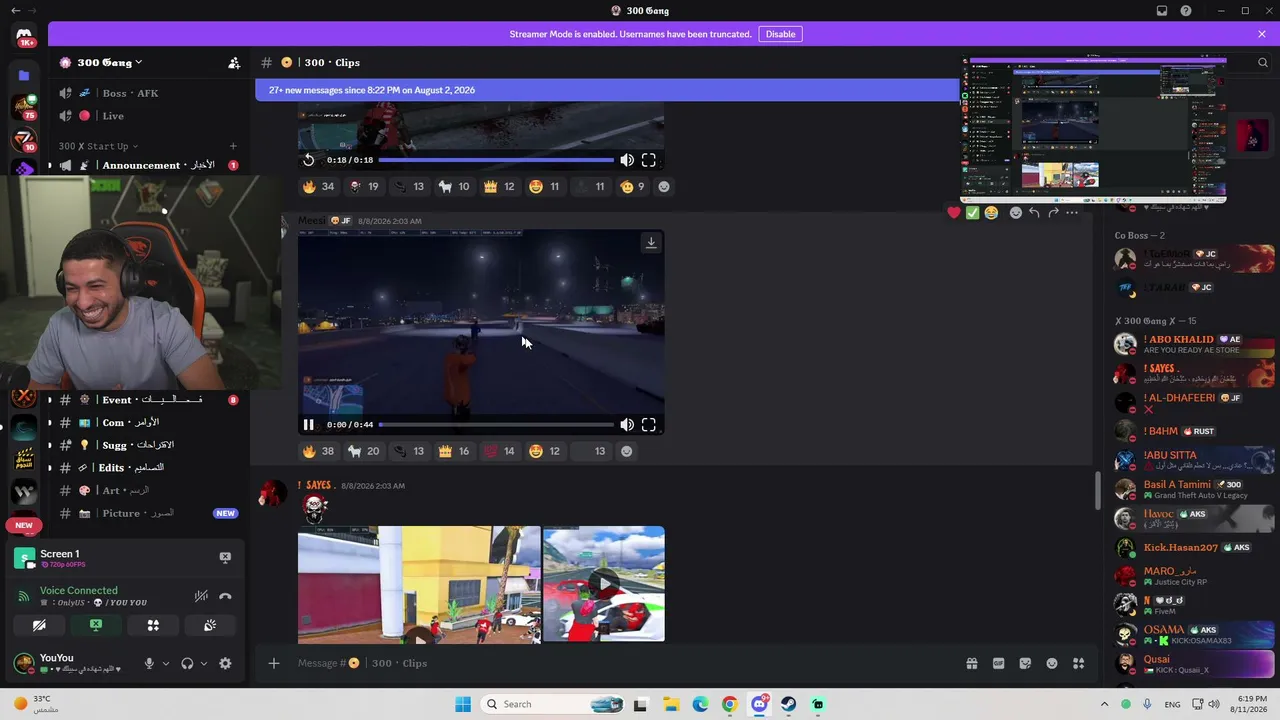Open the sticker picker
The height and width of the screenshot is (720, 1280).
pyautogui.click(x=1025, y=663)
